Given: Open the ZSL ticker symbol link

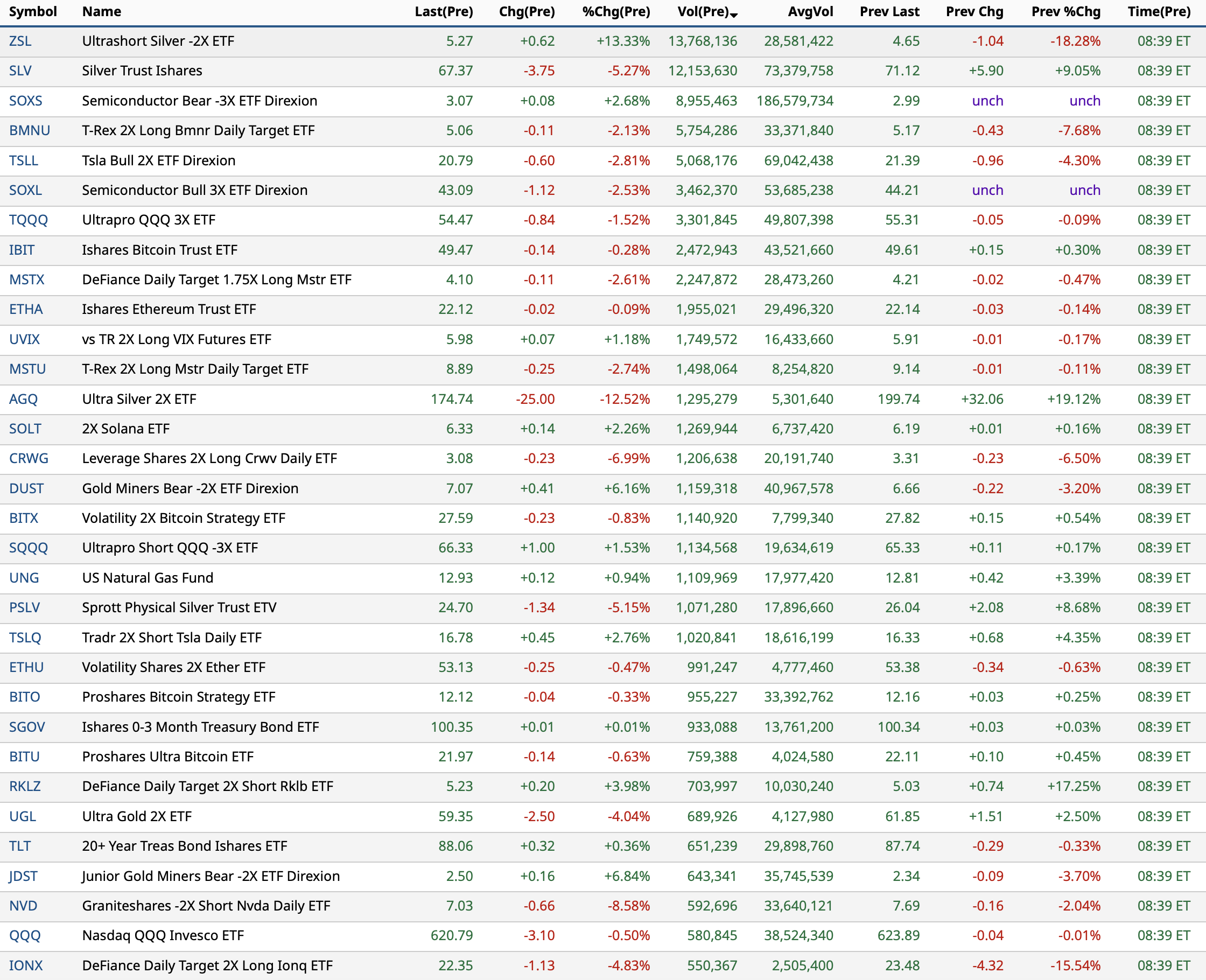Looking at the screenshot, I should (x=20, y=41).
